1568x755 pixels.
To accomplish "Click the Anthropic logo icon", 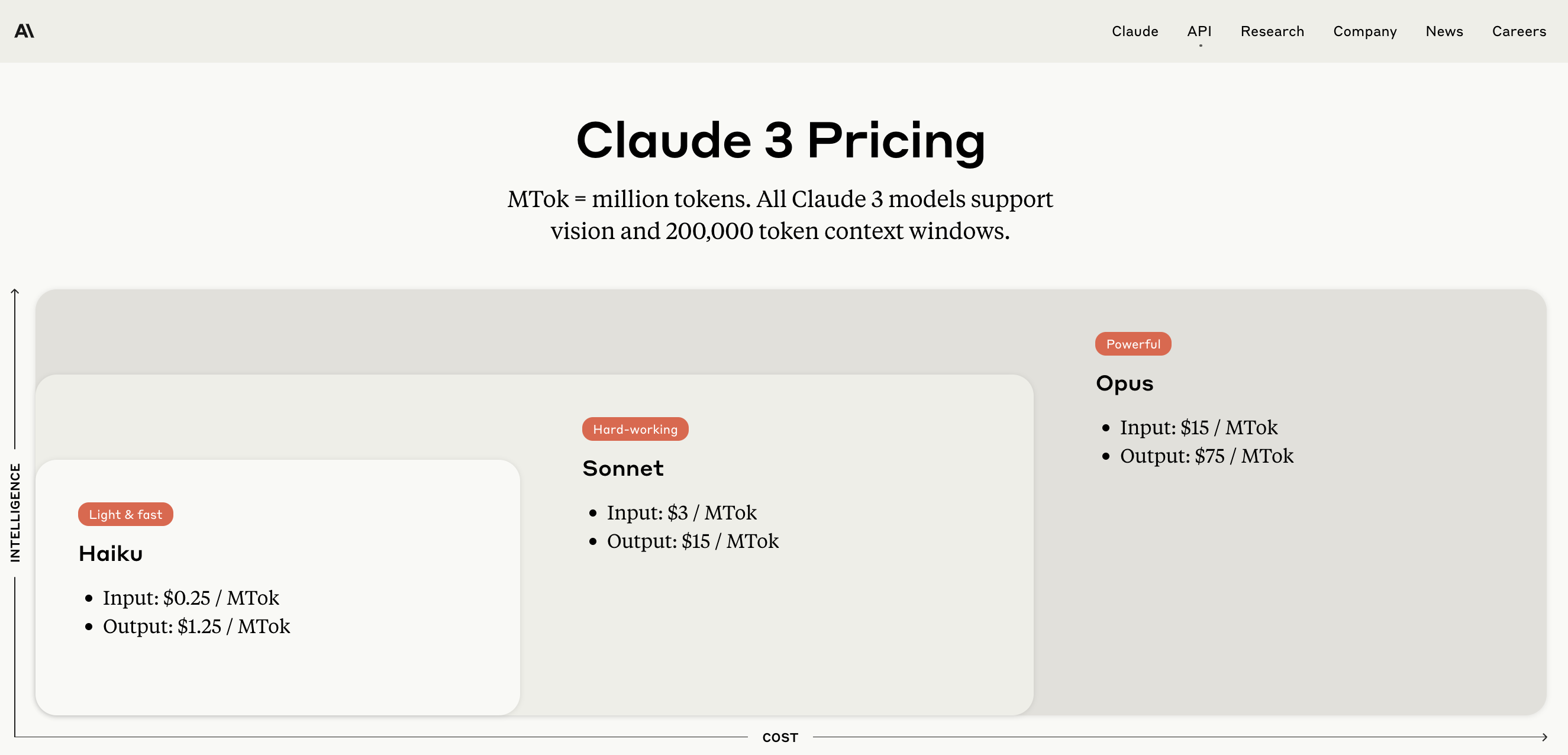I will 24,30.
